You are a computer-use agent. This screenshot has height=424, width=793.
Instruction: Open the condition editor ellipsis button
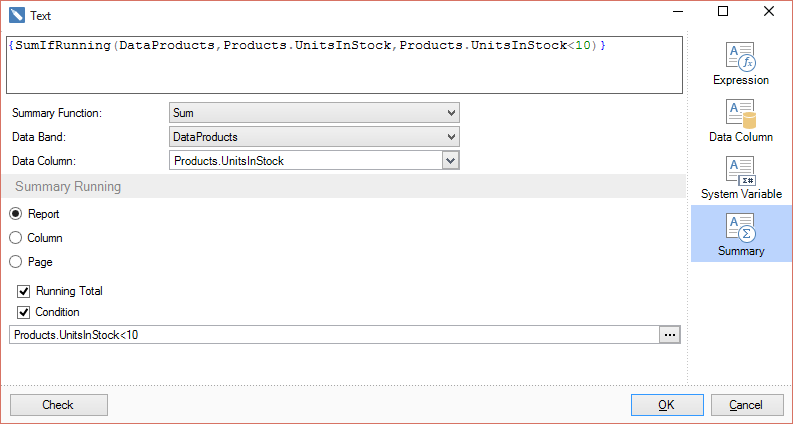670,335
